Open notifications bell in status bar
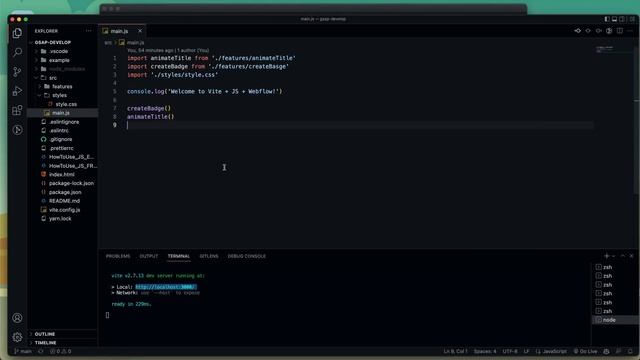 (630, 351)
